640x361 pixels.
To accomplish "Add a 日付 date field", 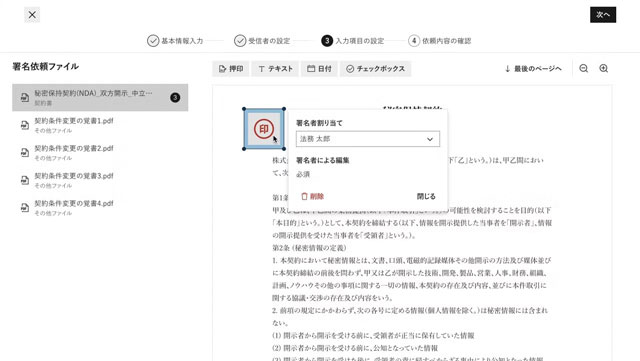I will 319,69.
